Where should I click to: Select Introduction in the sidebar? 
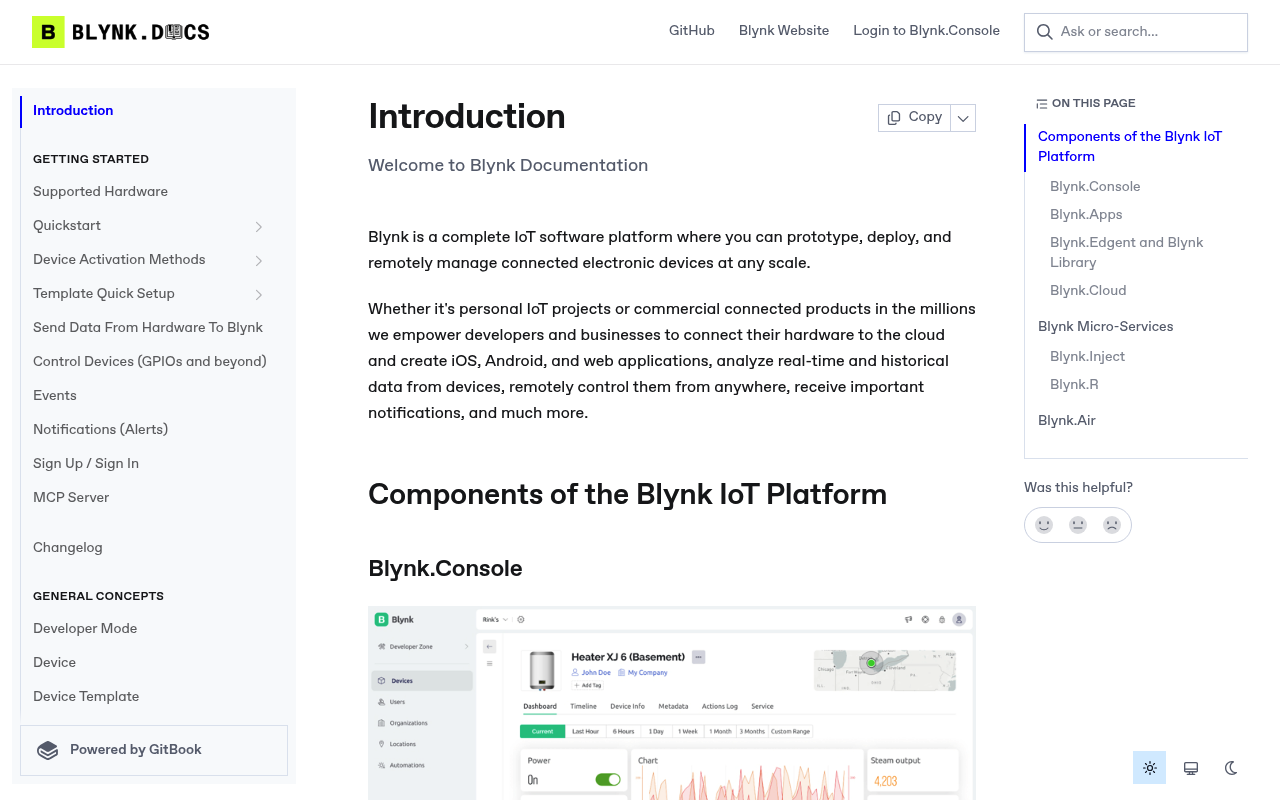coord(152,111)
